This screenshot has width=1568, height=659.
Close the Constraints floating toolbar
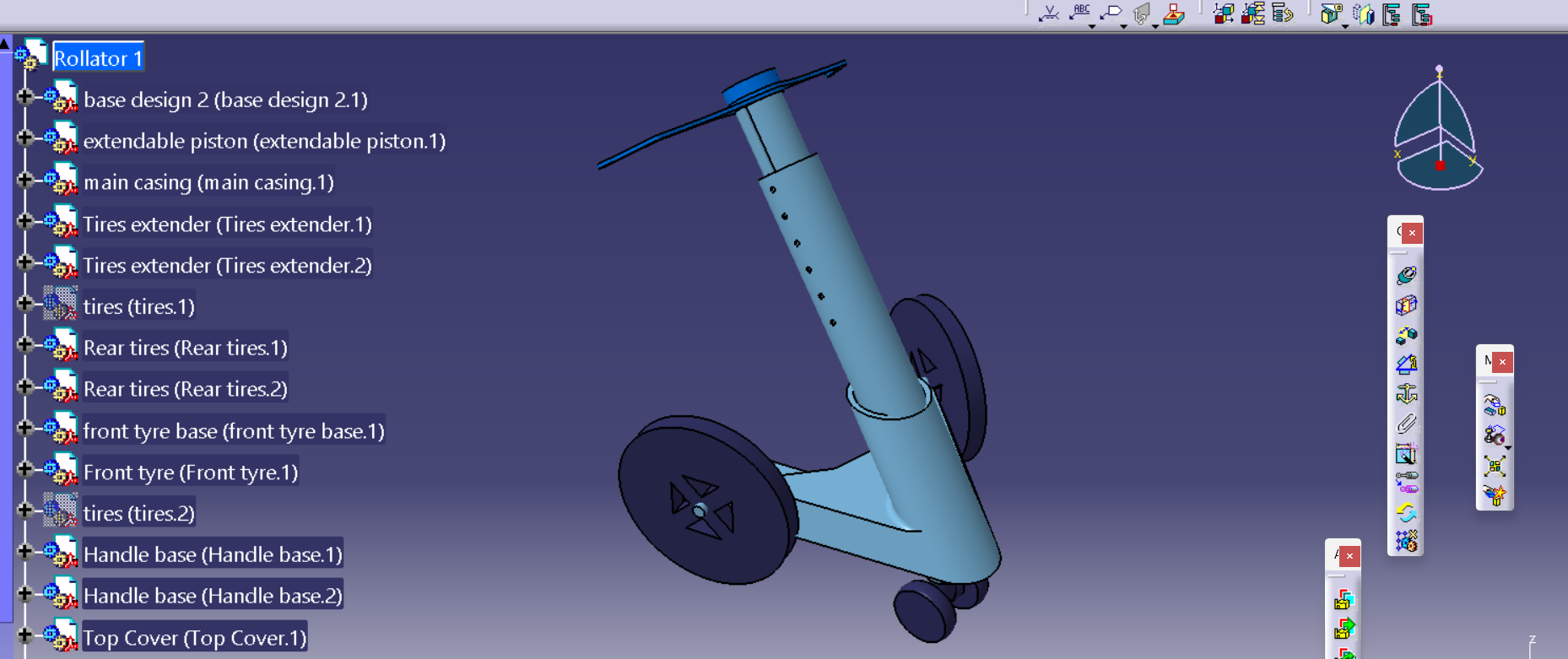[x=1412, y=233]
